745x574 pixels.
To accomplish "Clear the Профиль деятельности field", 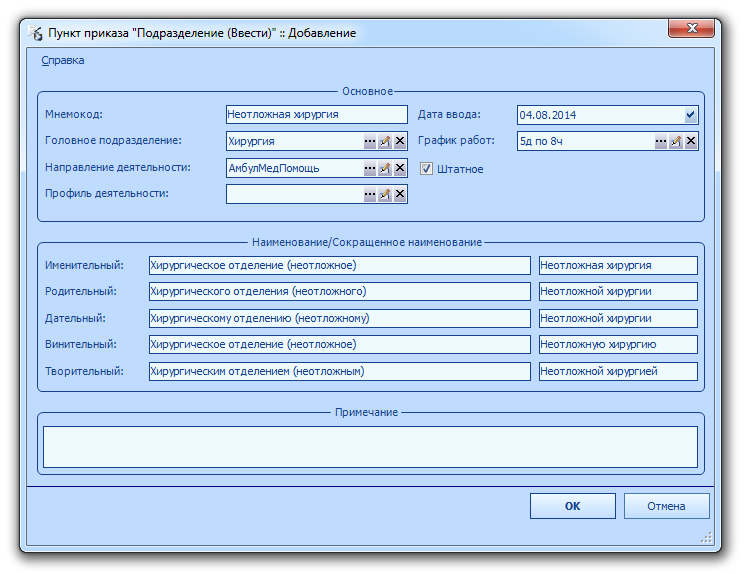I will point(400,194).
